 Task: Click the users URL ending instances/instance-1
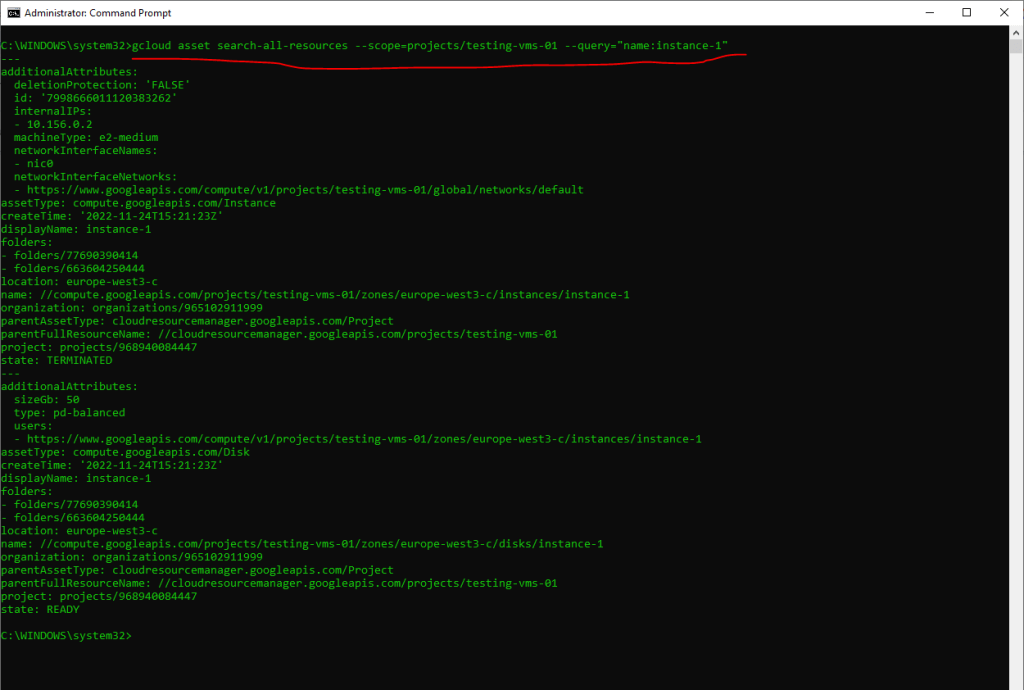[364, 439]
